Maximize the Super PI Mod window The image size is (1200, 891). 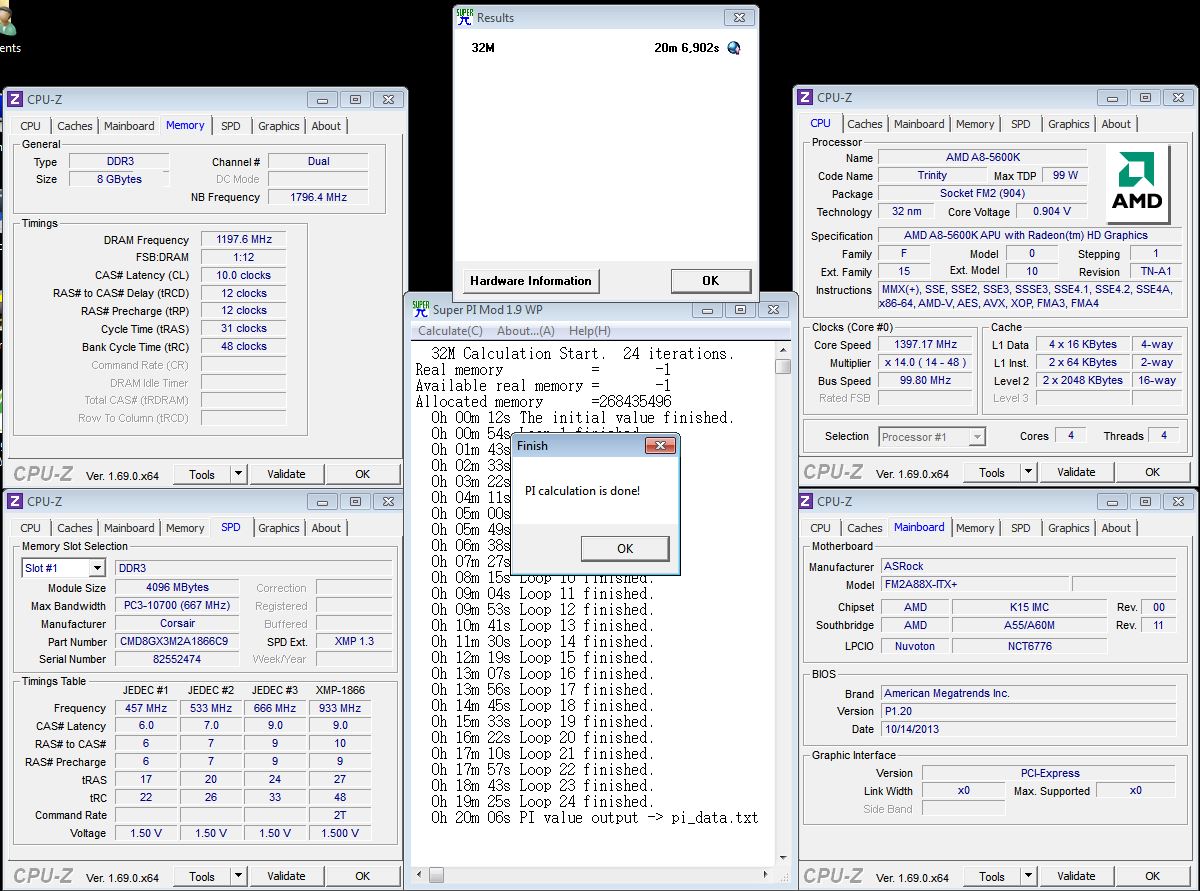point(741,309)
